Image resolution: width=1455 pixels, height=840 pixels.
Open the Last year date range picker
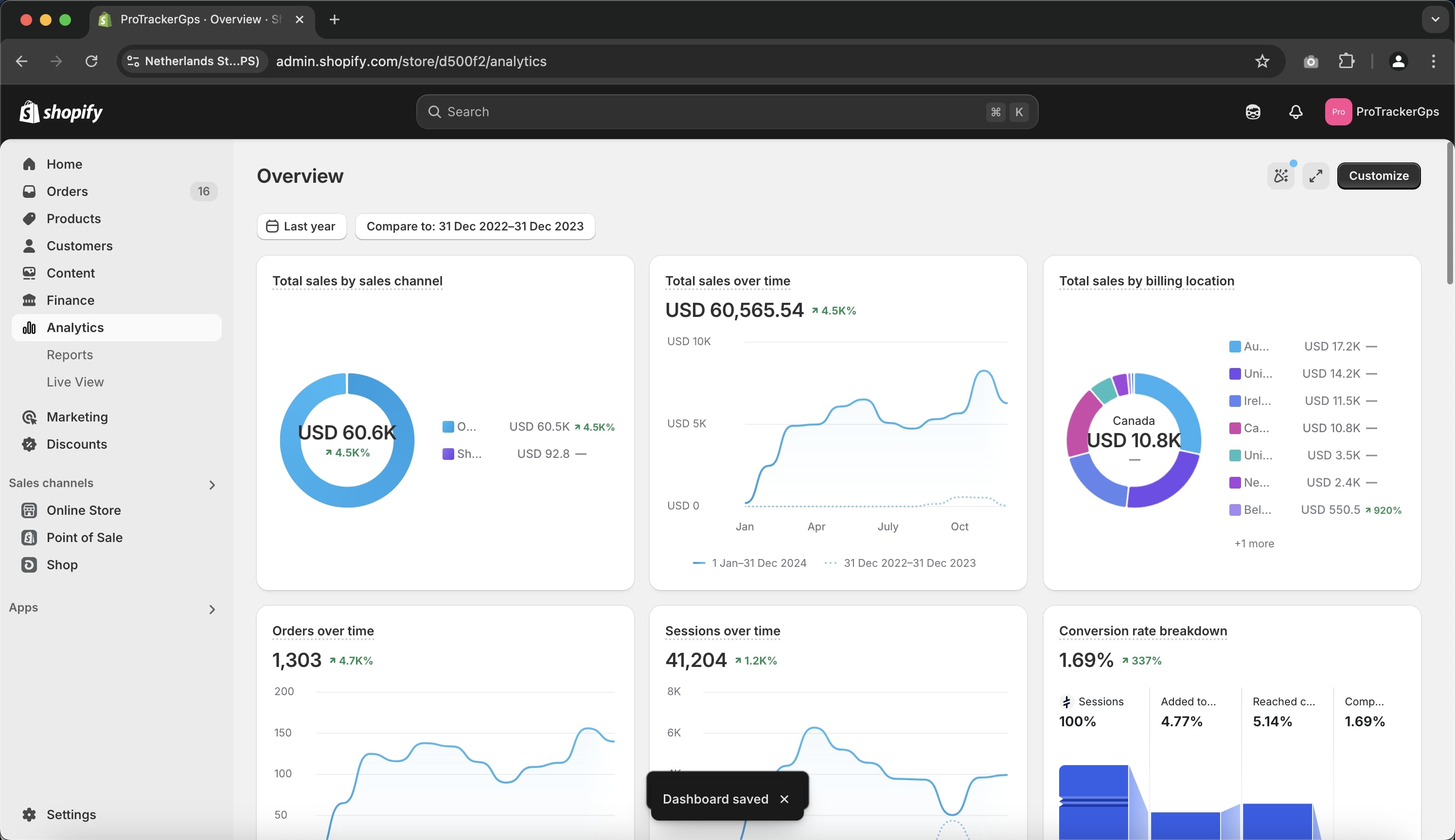(302, 226)
